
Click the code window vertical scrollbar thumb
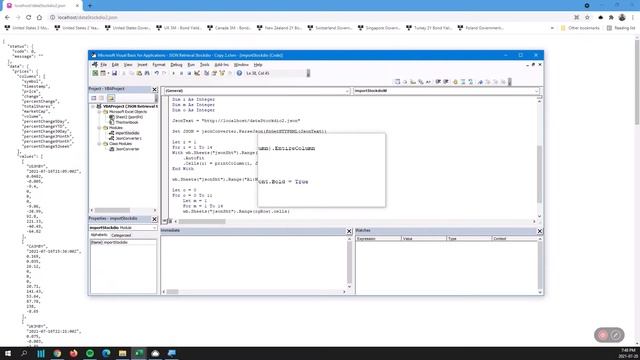(x=539, y=174)
